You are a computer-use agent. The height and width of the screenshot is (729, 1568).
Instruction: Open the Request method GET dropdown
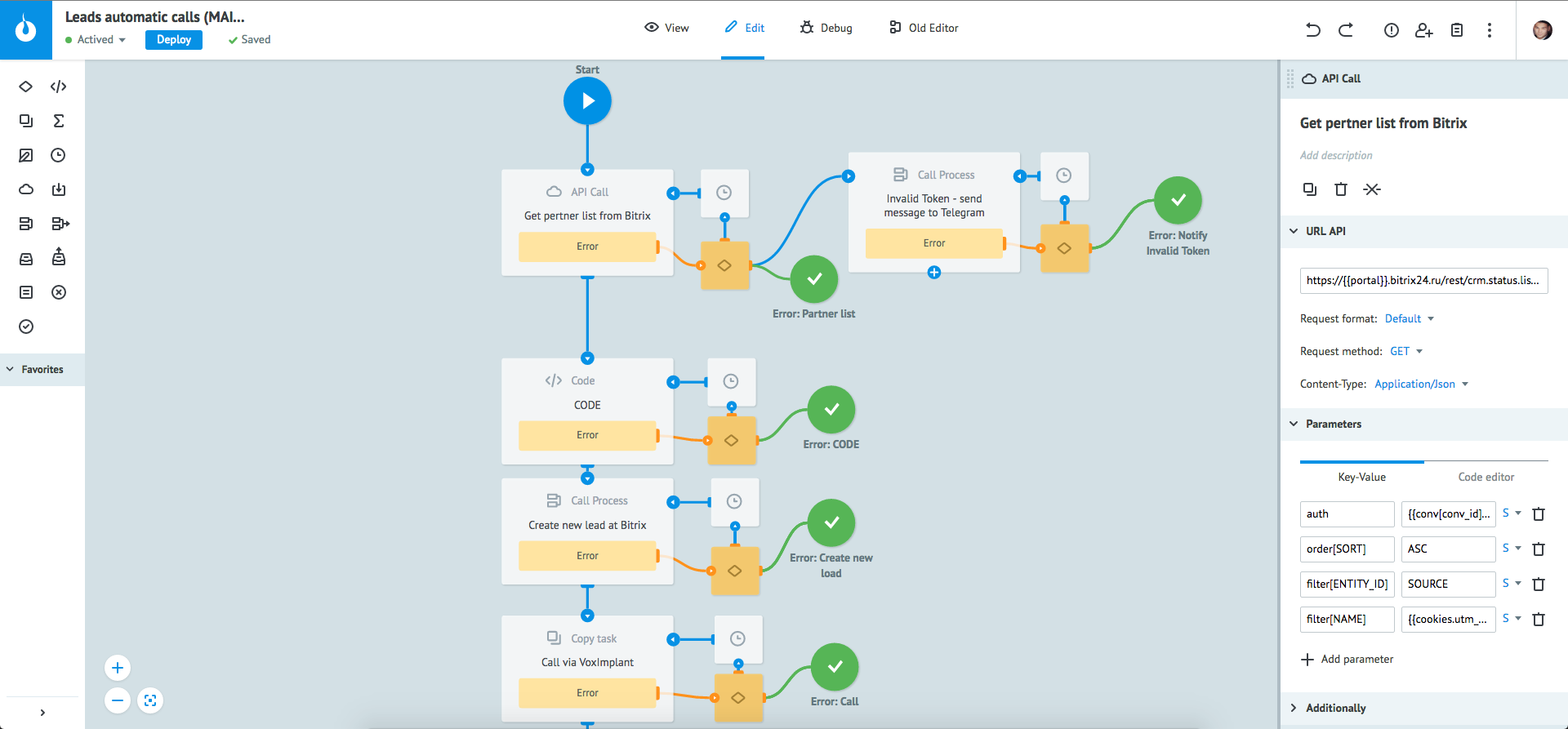1406,352
